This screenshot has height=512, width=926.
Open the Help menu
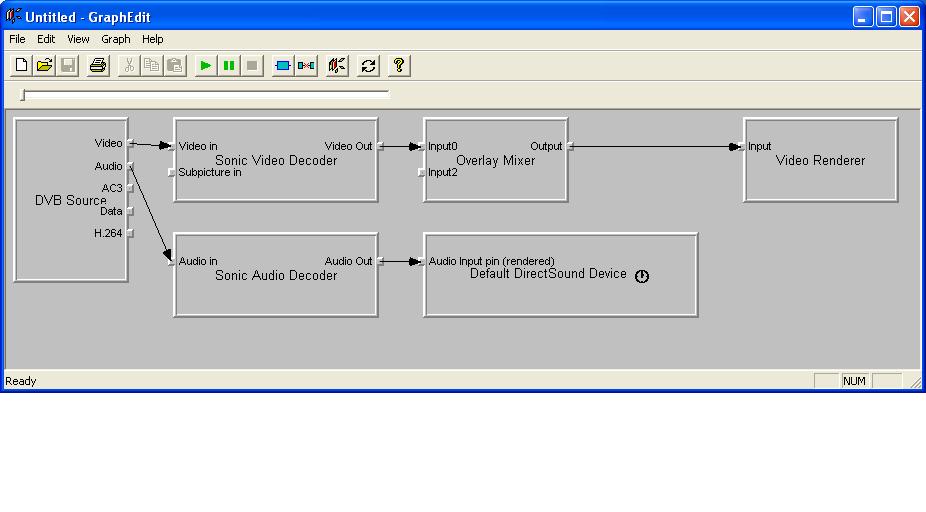coord(152,39)
